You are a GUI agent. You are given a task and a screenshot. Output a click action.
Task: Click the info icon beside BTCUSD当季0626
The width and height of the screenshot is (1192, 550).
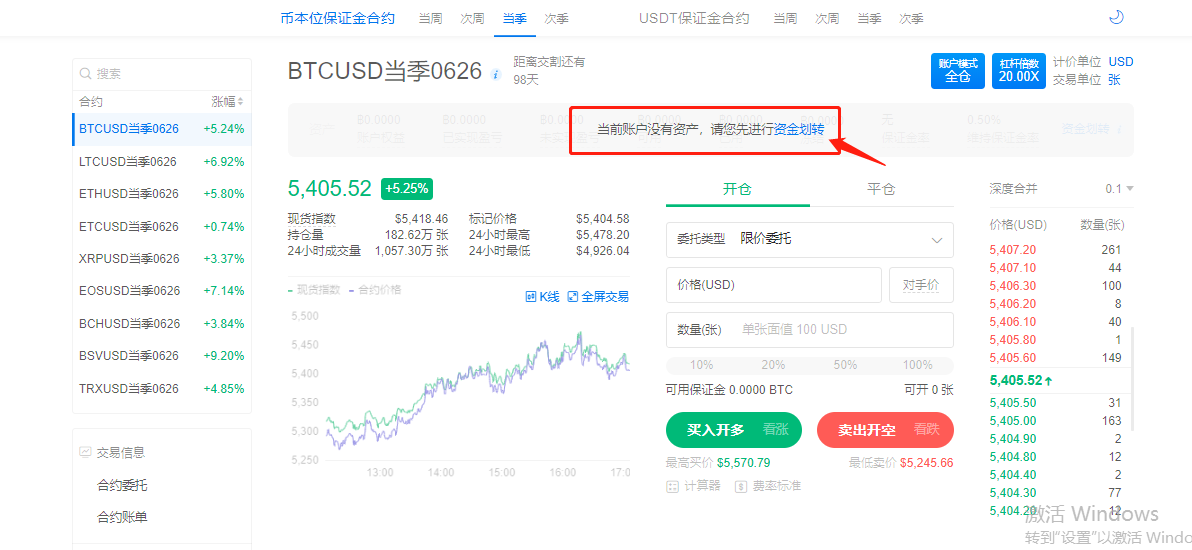point(496,75)
